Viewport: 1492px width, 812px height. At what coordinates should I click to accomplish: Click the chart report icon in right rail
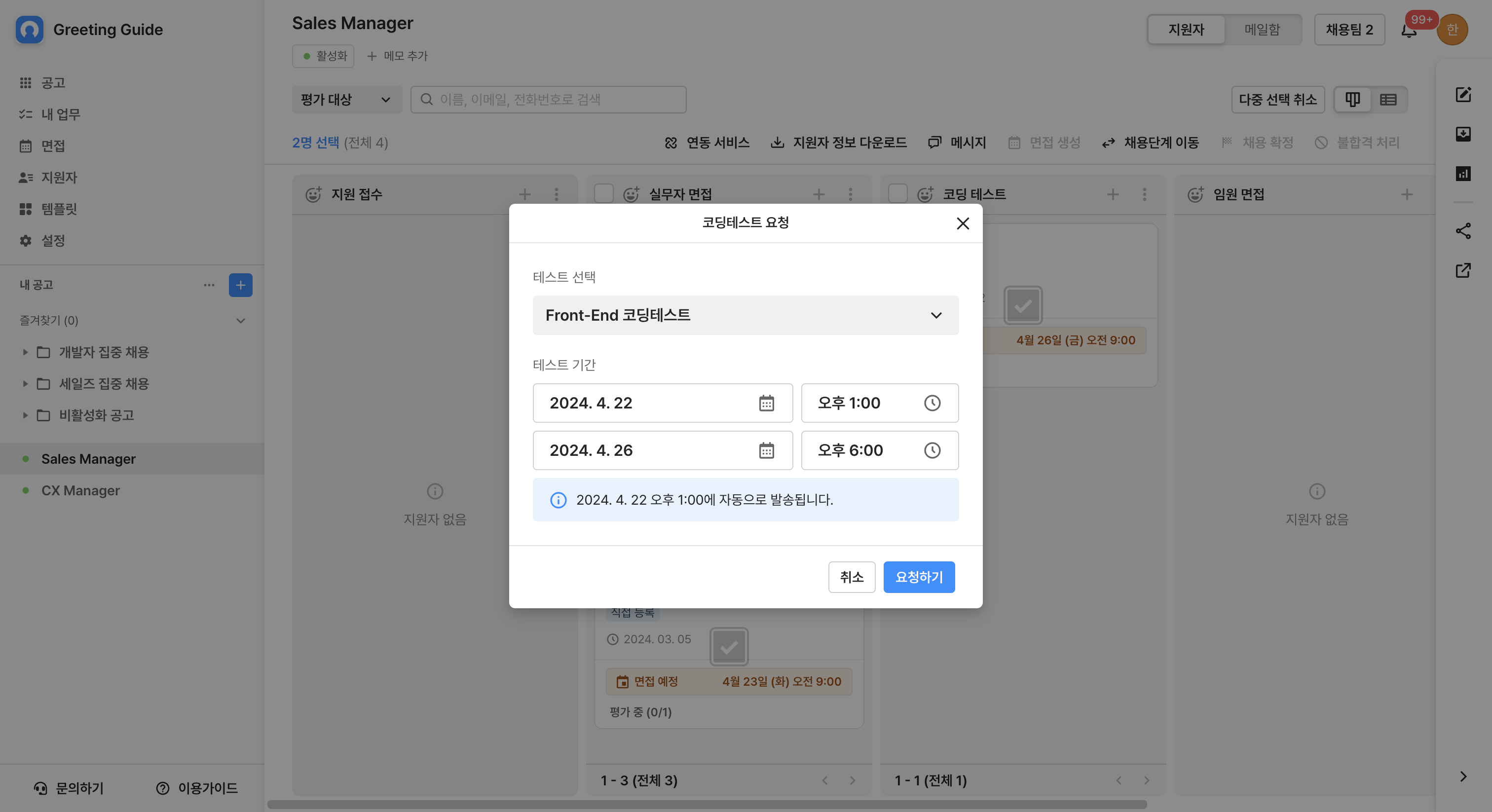point(1463,174)
